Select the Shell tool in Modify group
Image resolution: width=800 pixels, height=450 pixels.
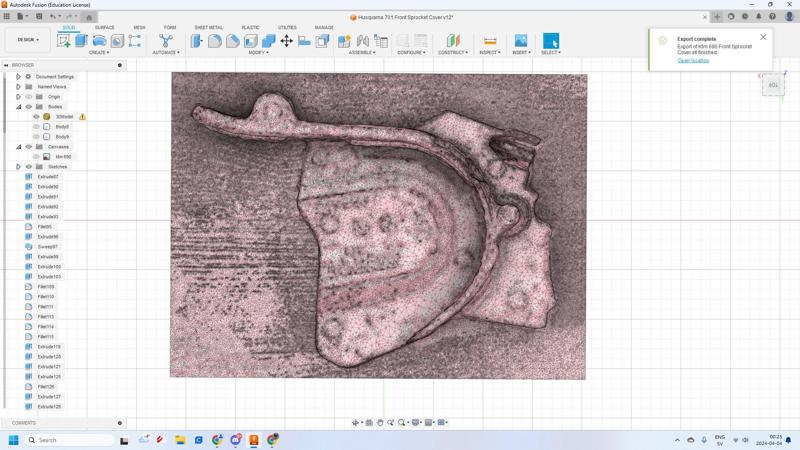click(x=251, y=41)
